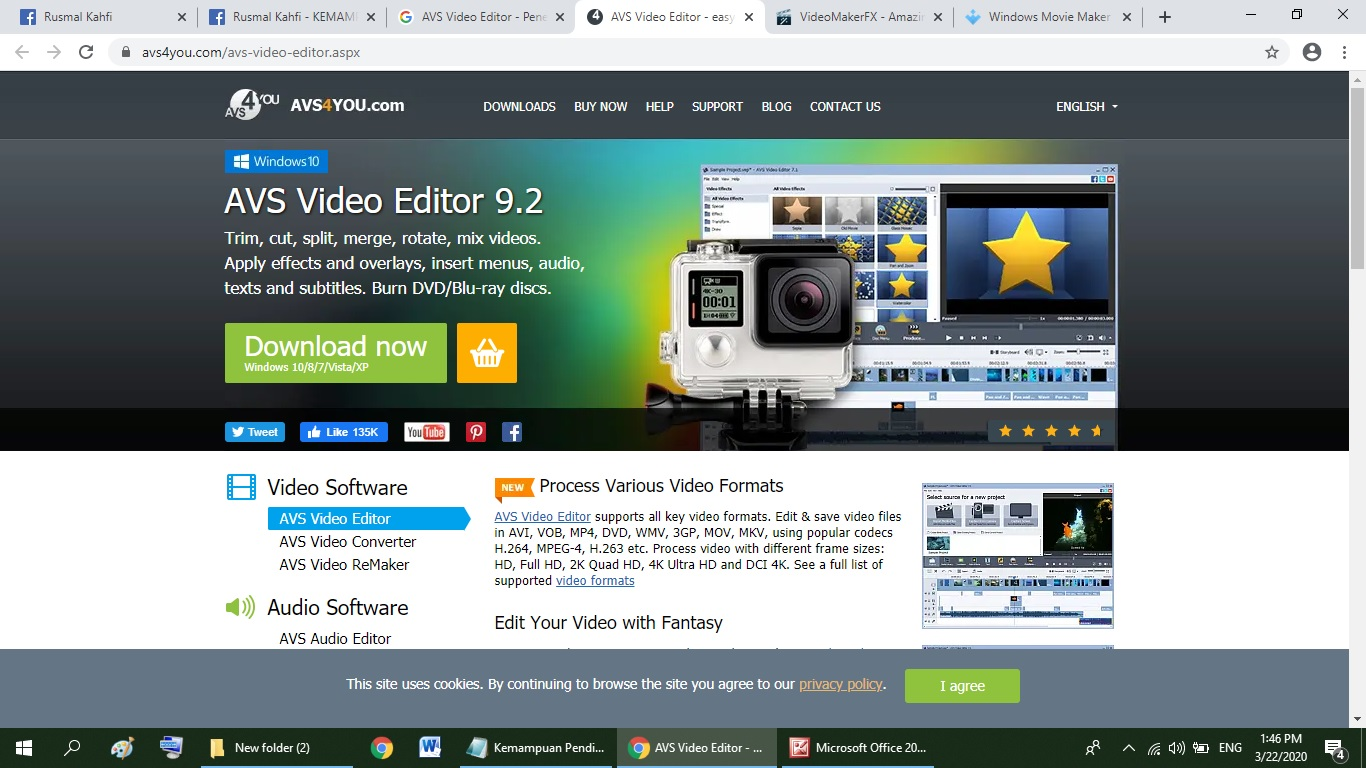
Task: Open the ENGLISH language dropdown
Action: 1087,106
